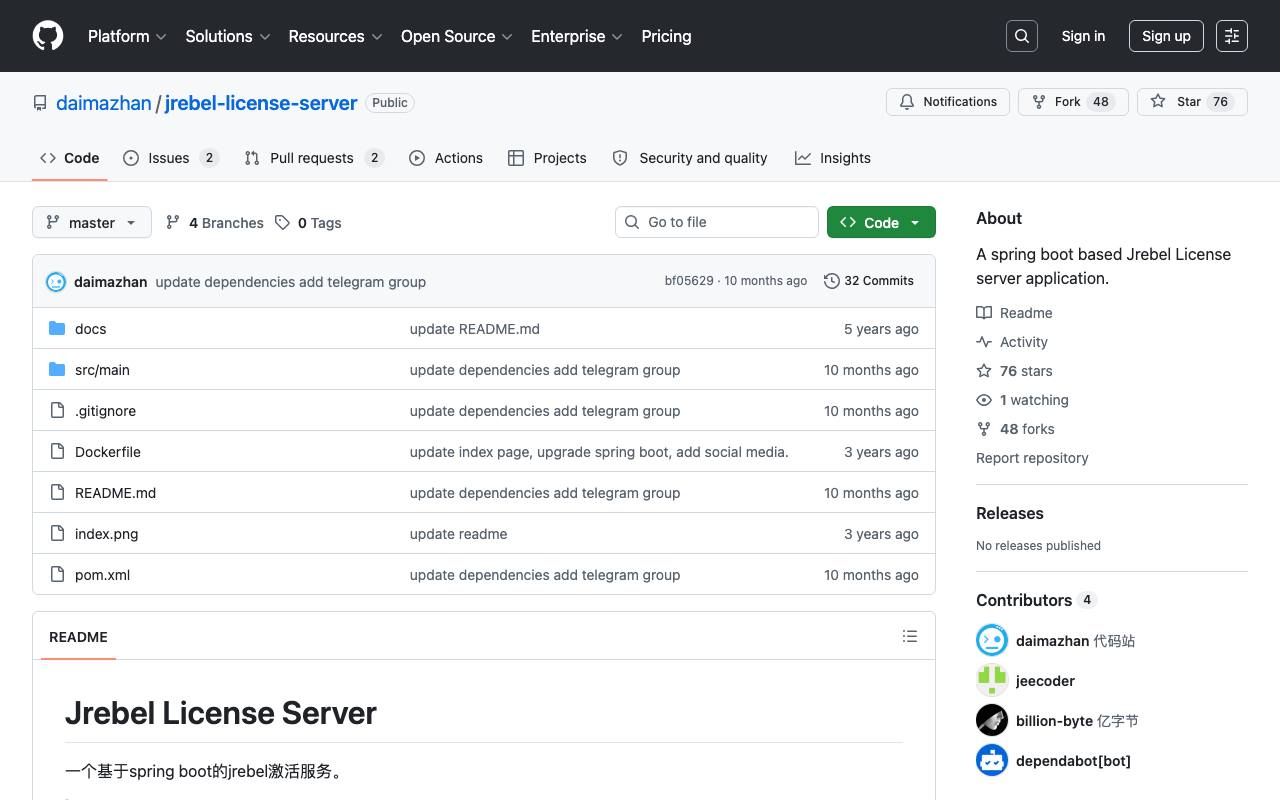Open billion-byte profile name
The height and width of the screenshot is (800, 1280).
1054,721
